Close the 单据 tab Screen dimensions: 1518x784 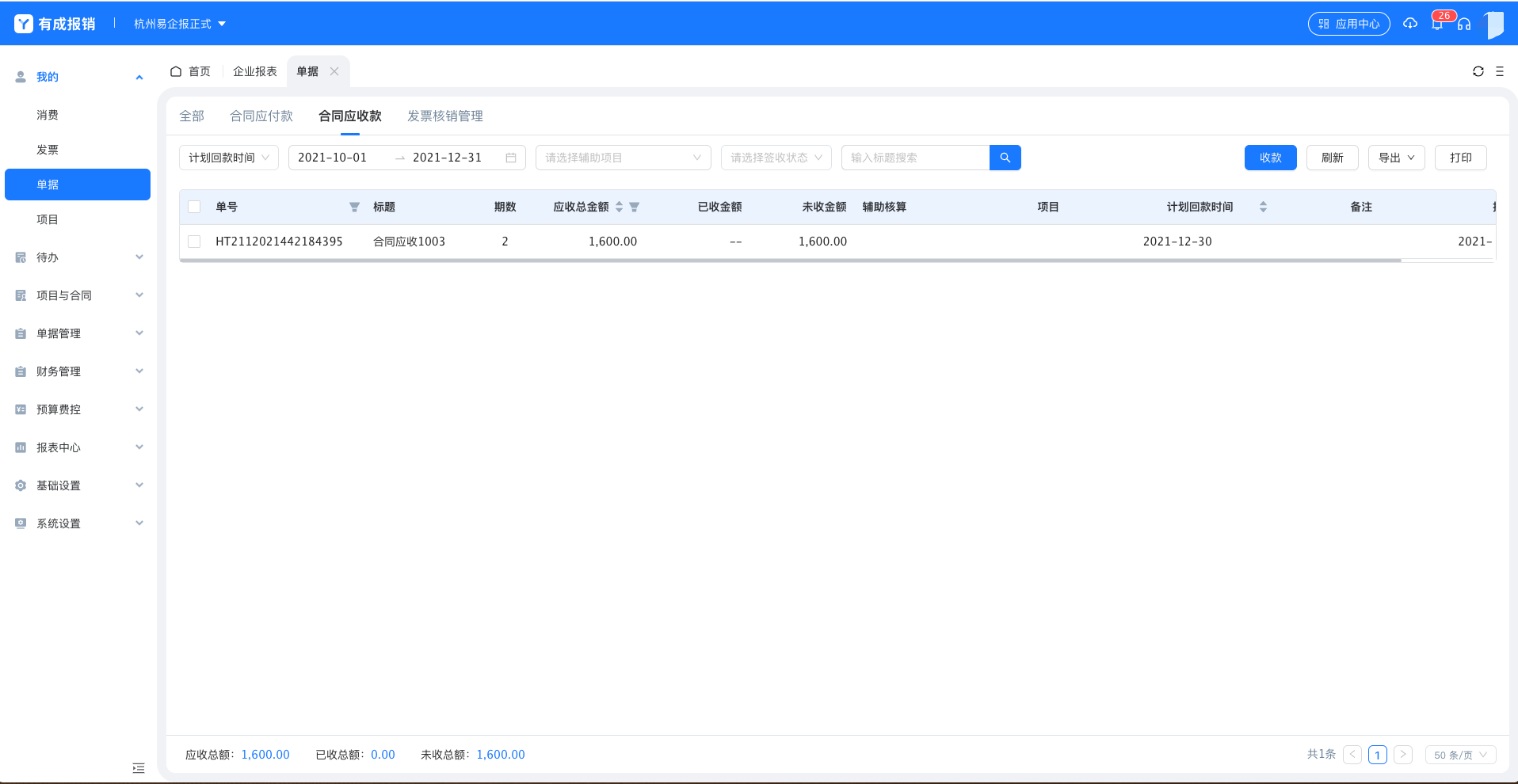334,71
